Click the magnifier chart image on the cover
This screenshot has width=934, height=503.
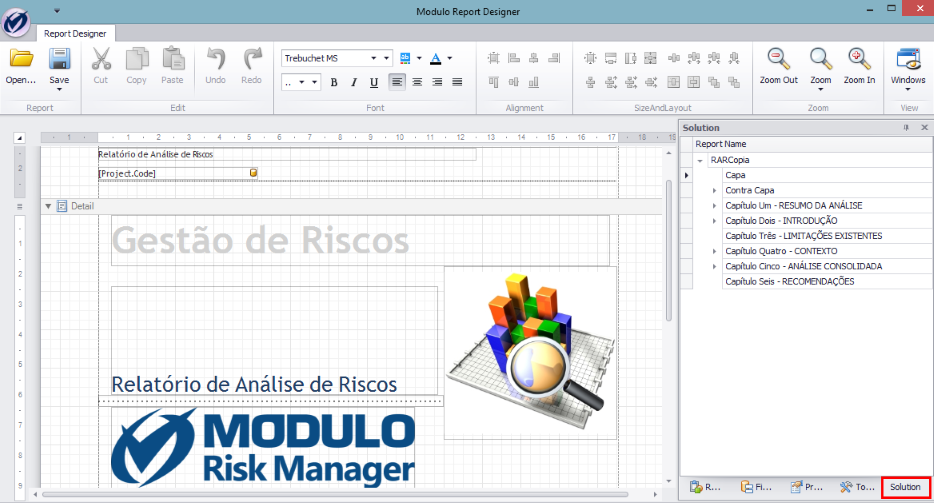coord(530,353)
